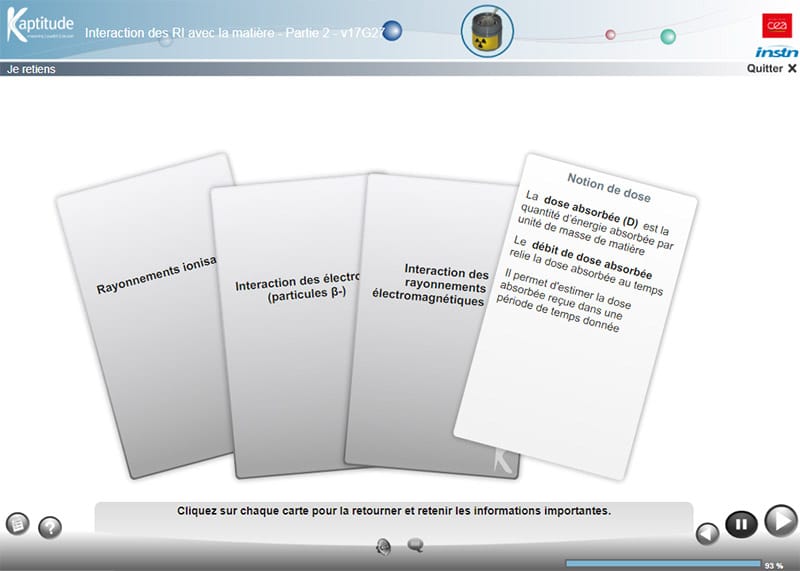Open the help question mark icon
Image resolution: width=800 pixels, height=571 pixels.
click(49, 527)
